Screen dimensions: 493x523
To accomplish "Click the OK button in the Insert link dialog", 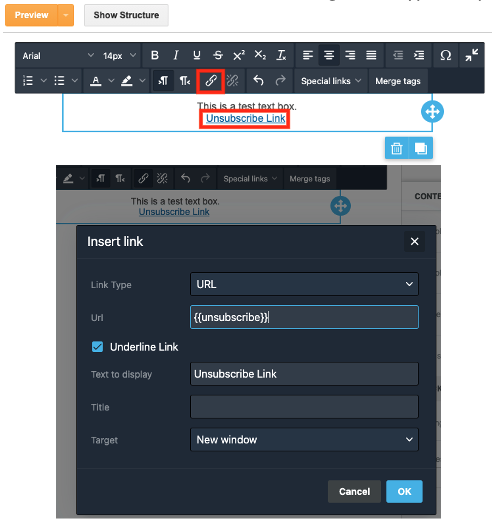I will coord(404,491).
